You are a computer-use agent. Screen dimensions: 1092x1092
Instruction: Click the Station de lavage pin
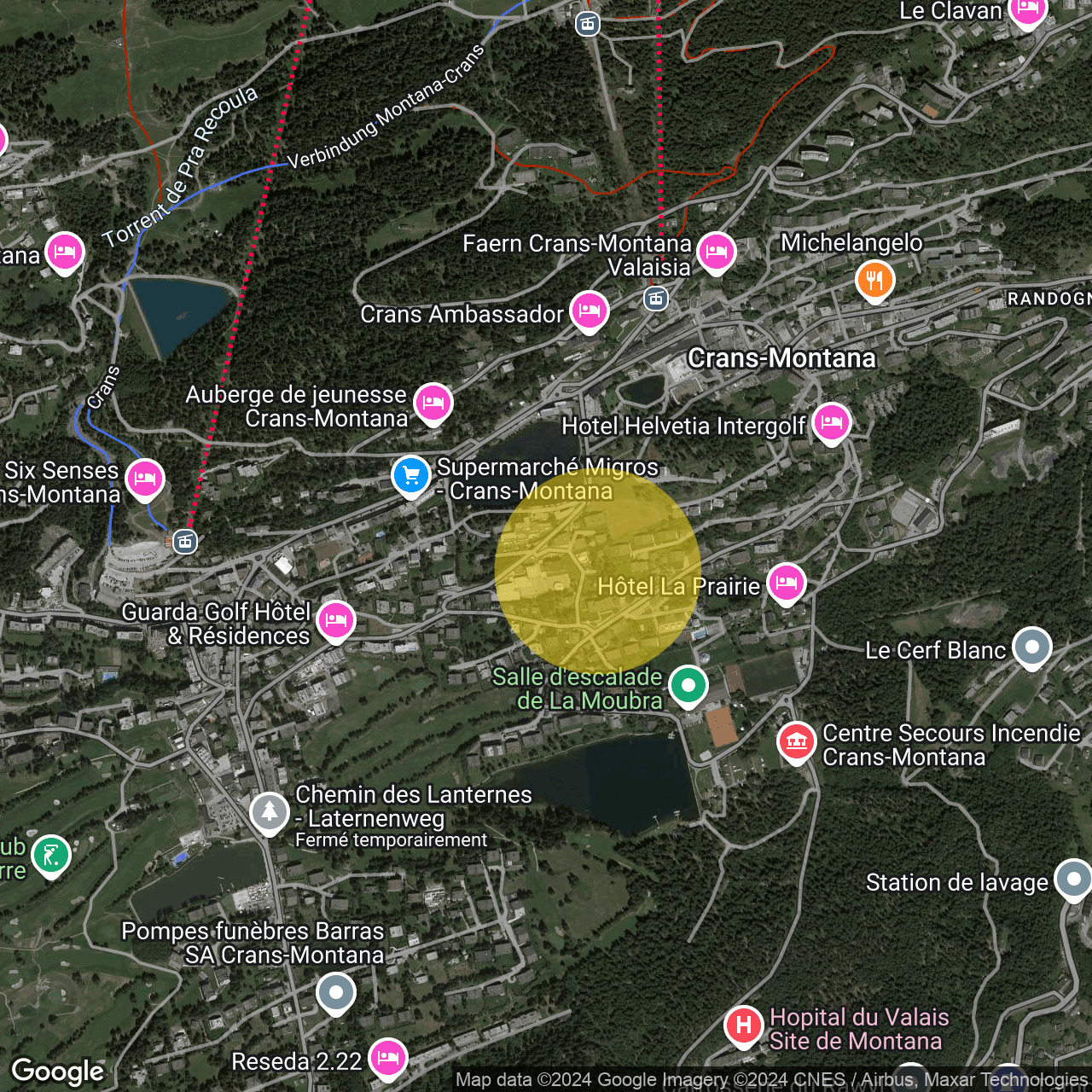pyautogui.click(x=1074, y=880)
